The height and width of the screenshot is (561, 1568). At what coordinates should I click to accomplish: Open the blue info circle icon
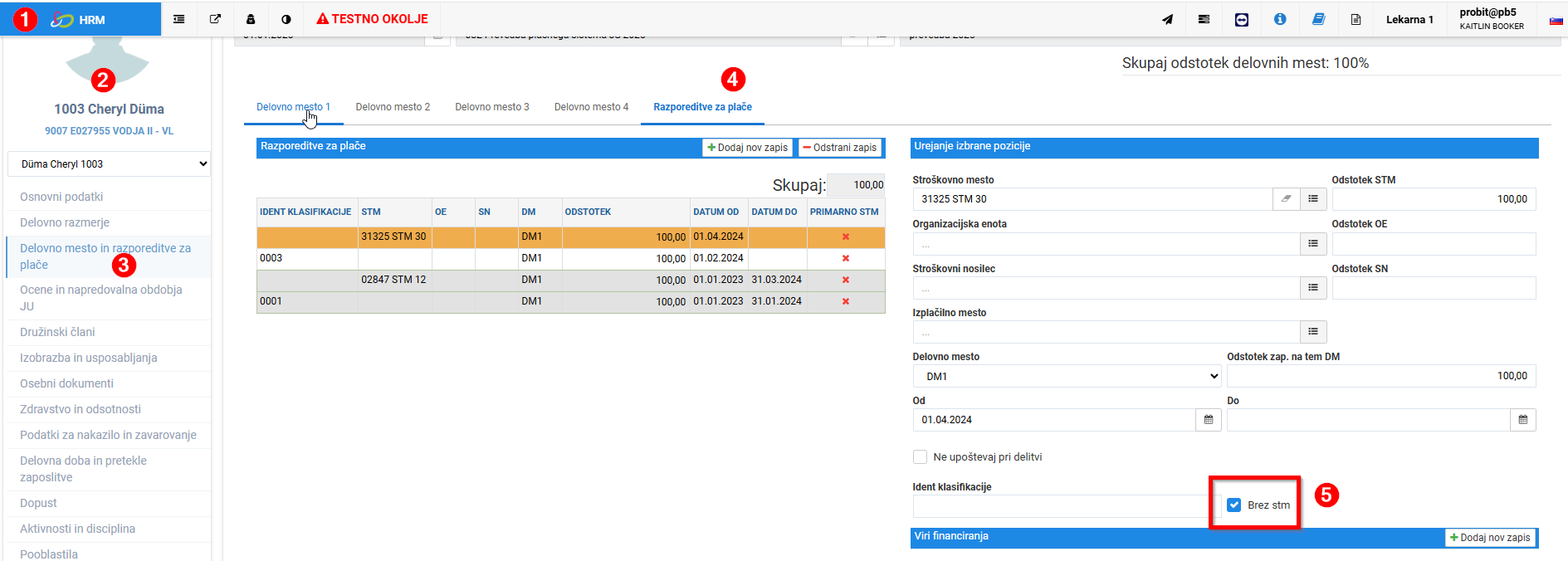[1280, 19]
